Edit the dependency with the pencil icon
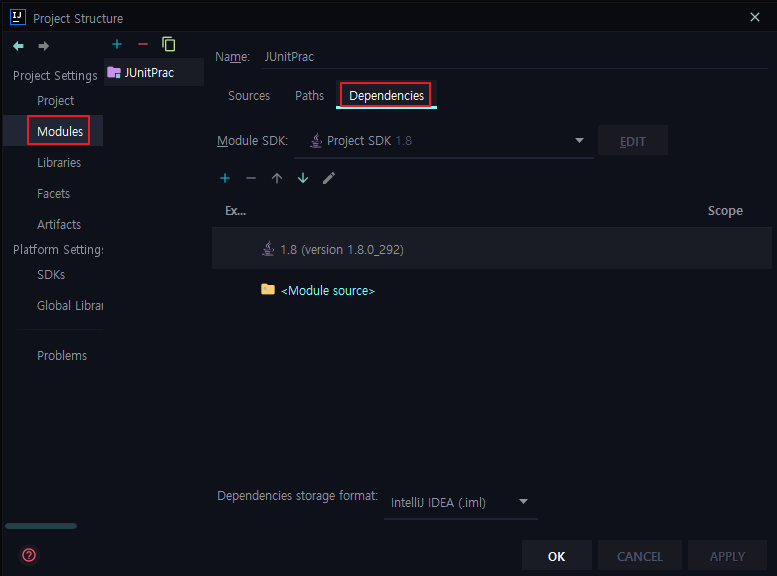Image resolution: width=777 pixels, height=576 pixels. [x=329, y=178]
